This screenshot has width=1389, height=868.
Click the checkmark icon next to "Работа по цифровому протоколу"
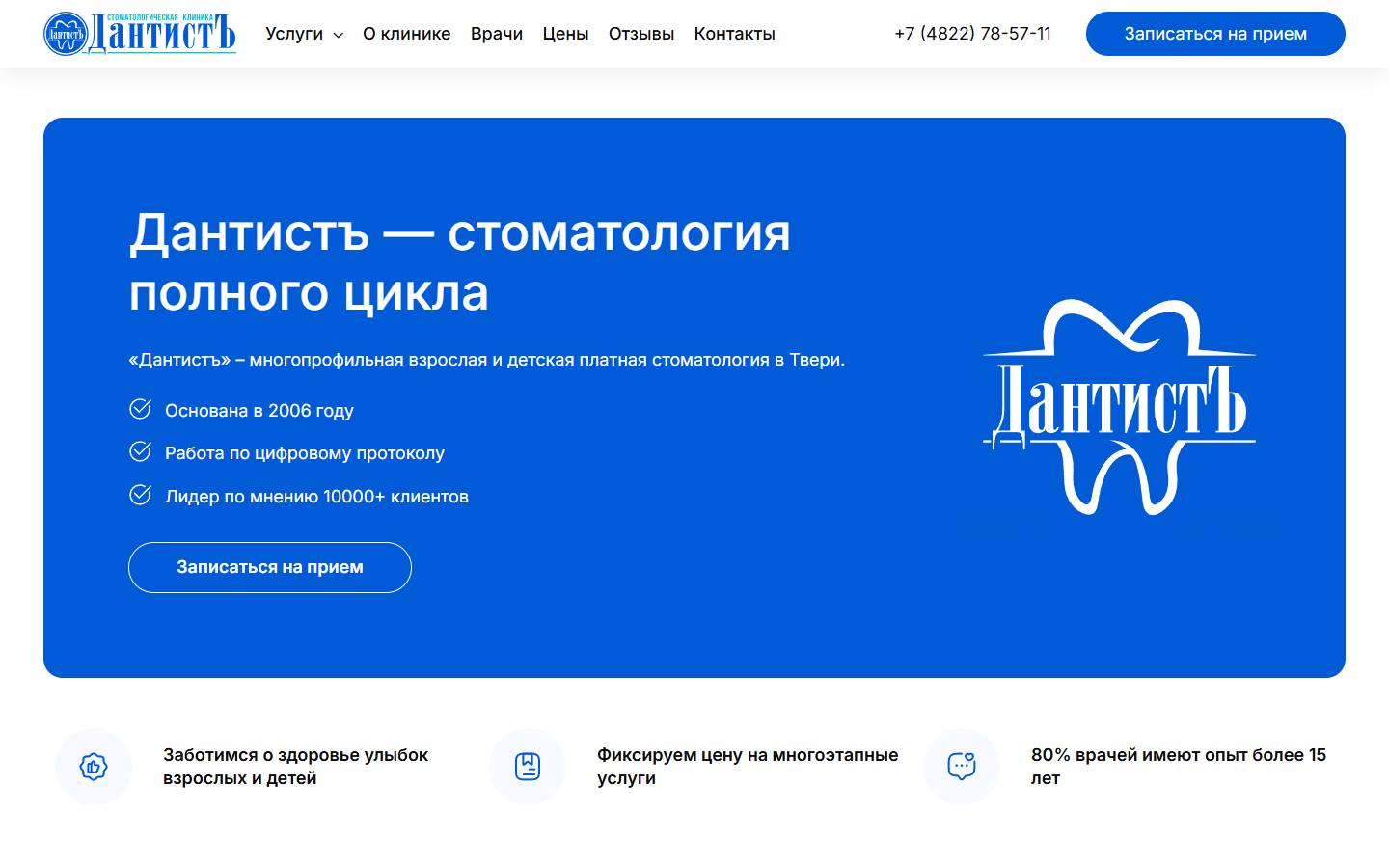pyautogui.click(x=141, y=451)
